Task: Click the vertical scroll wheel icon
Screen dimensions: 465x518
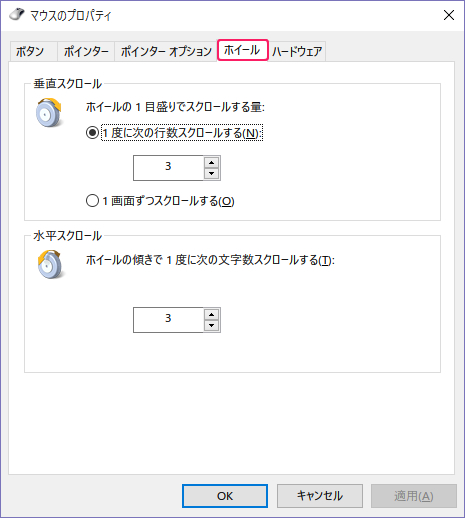Action: point(49,113)
